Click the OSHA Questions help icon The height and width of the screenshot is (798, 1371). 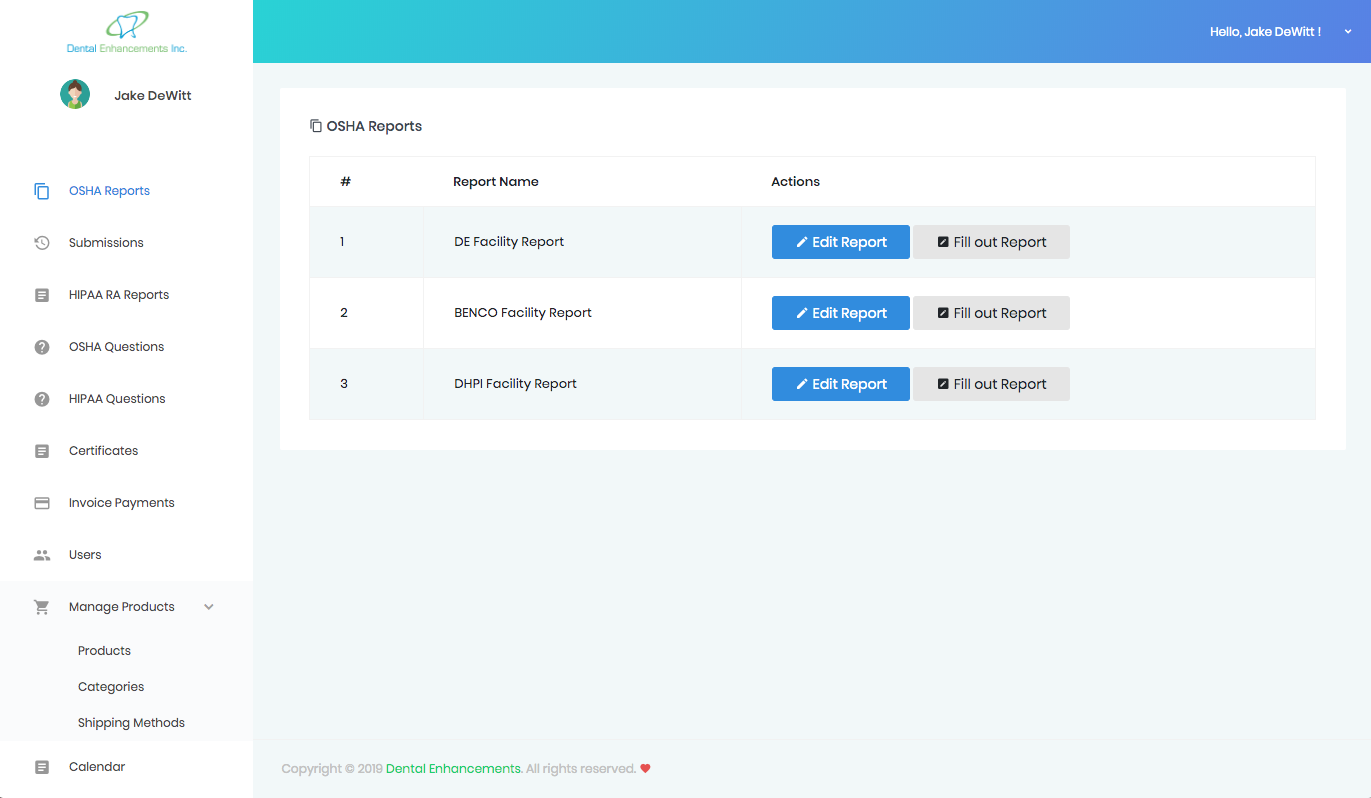[x=42, y=347]
